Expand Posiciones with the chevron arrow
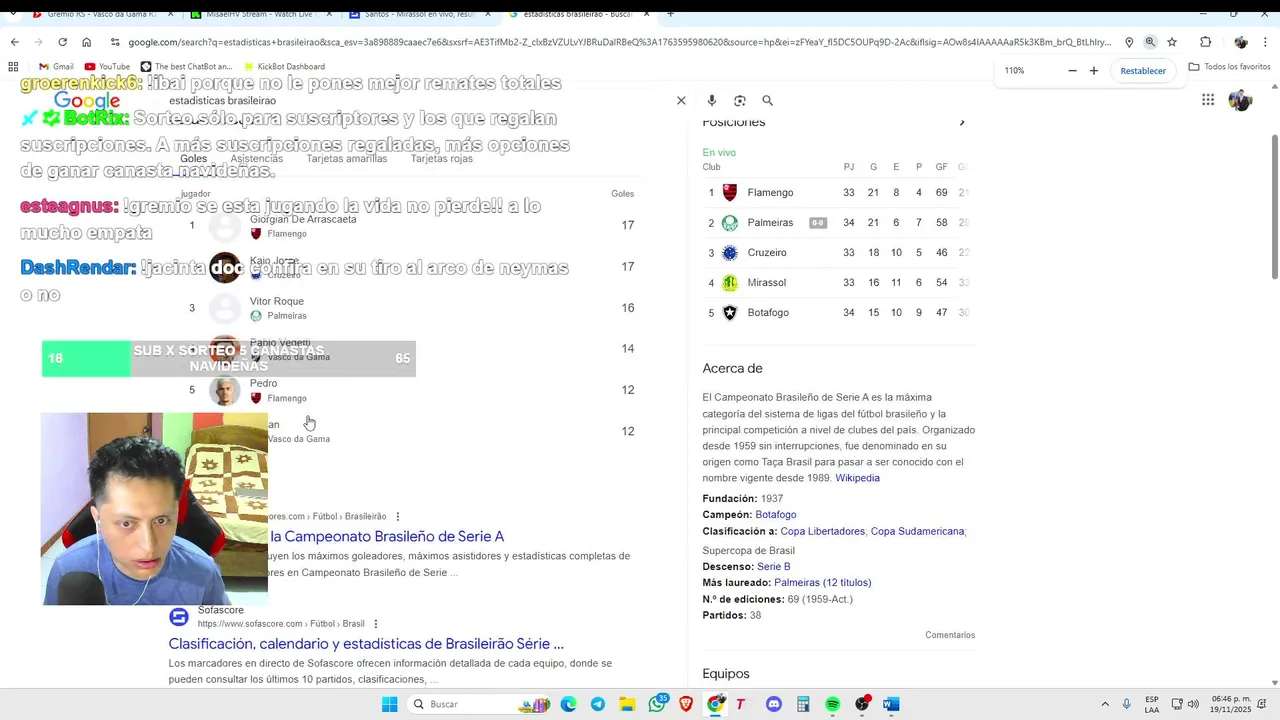This screenshot has height=720, width=1280. click(962, 123)
